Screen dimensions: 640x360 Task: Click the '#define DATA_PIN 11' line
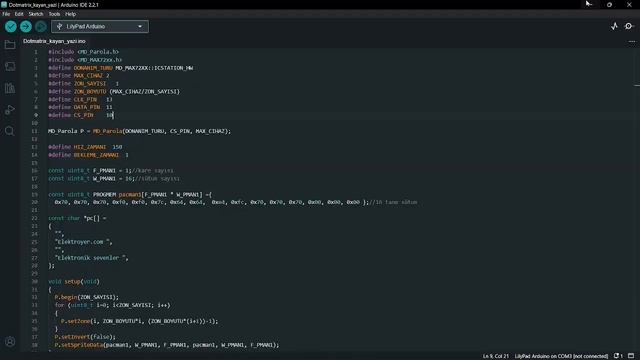[80, 107]
